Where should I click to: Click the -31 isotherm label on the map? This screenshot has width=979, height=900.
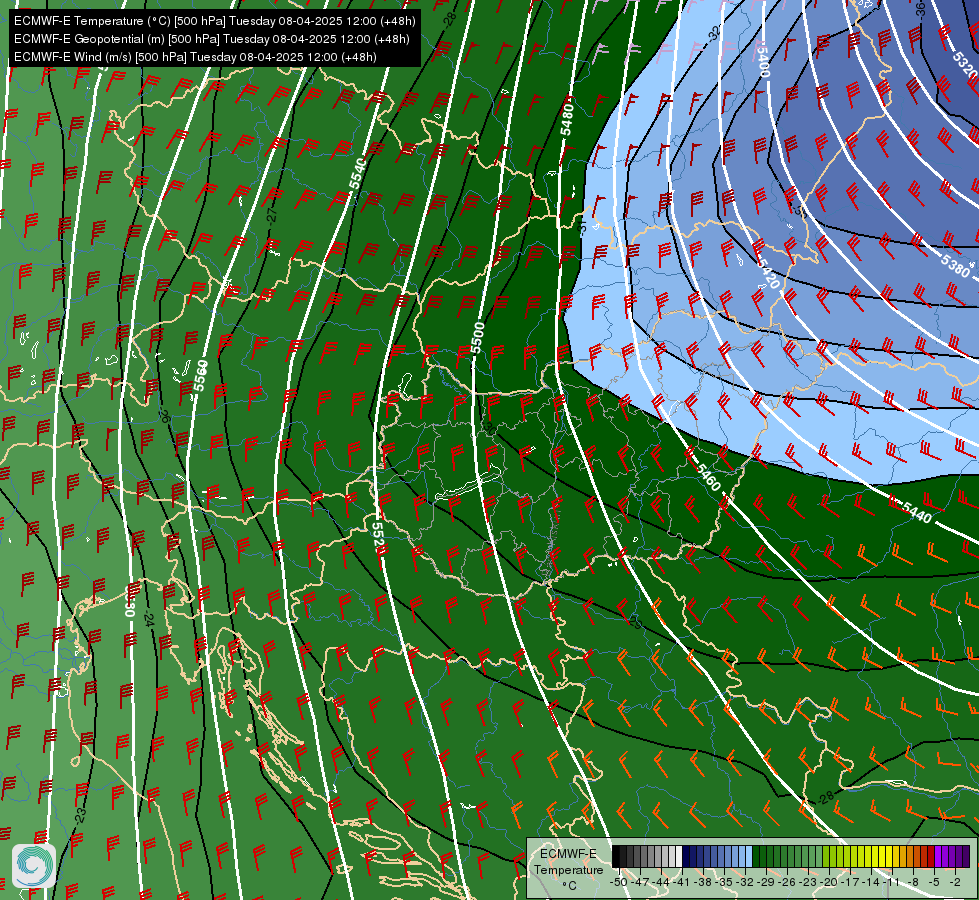pos(582,228)
